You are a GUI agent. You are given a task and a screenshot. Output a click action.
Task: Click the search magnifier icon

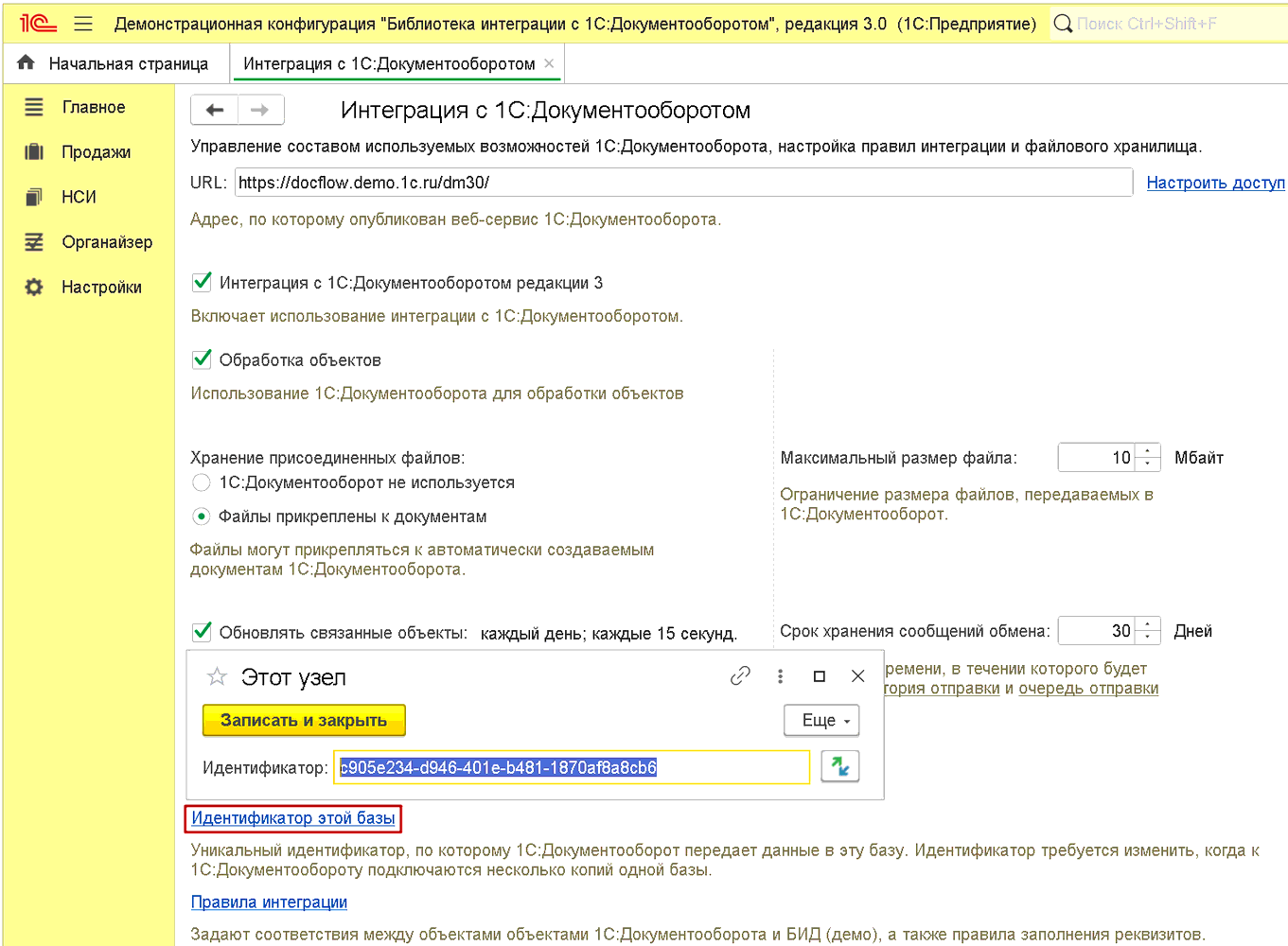click(x=1063, y=24)
